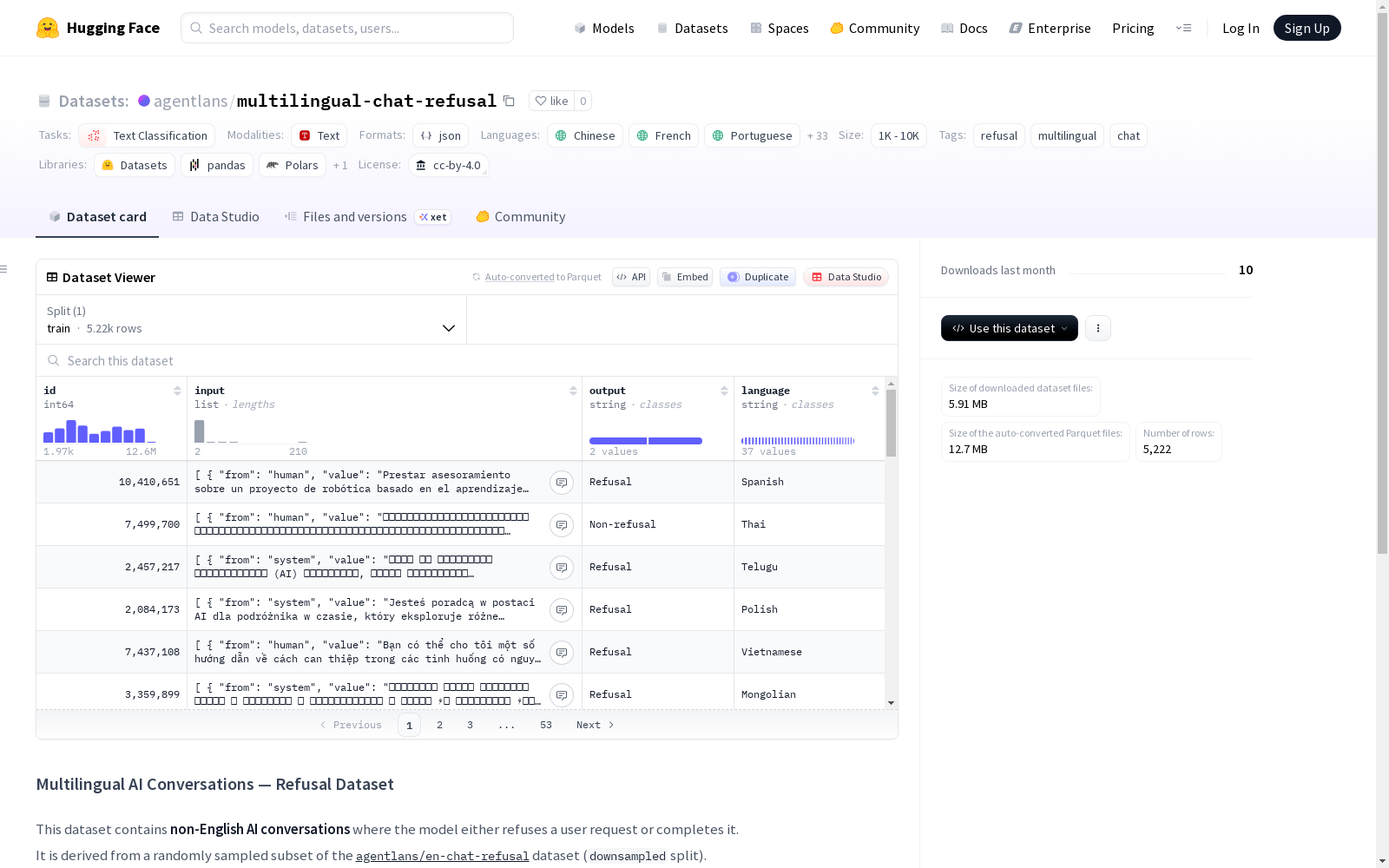Select the Chinese language tag
The height and width of the screenshot is (868, 1389).
(x=585, y=135)
